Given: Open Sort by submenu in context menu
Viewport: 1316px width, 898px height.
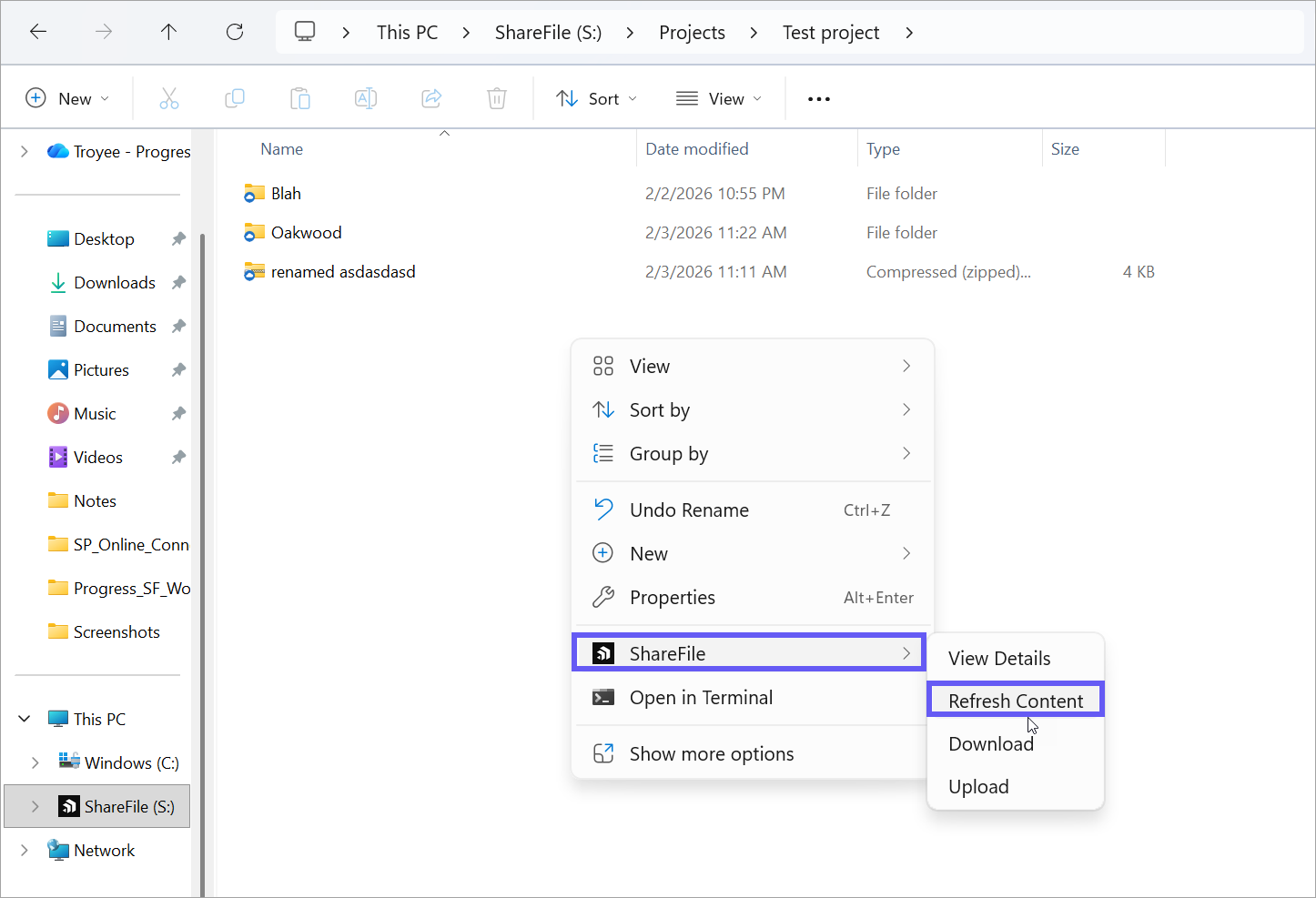Looking at the screenshot, I should pyautogui.click(x=752, y=410).
